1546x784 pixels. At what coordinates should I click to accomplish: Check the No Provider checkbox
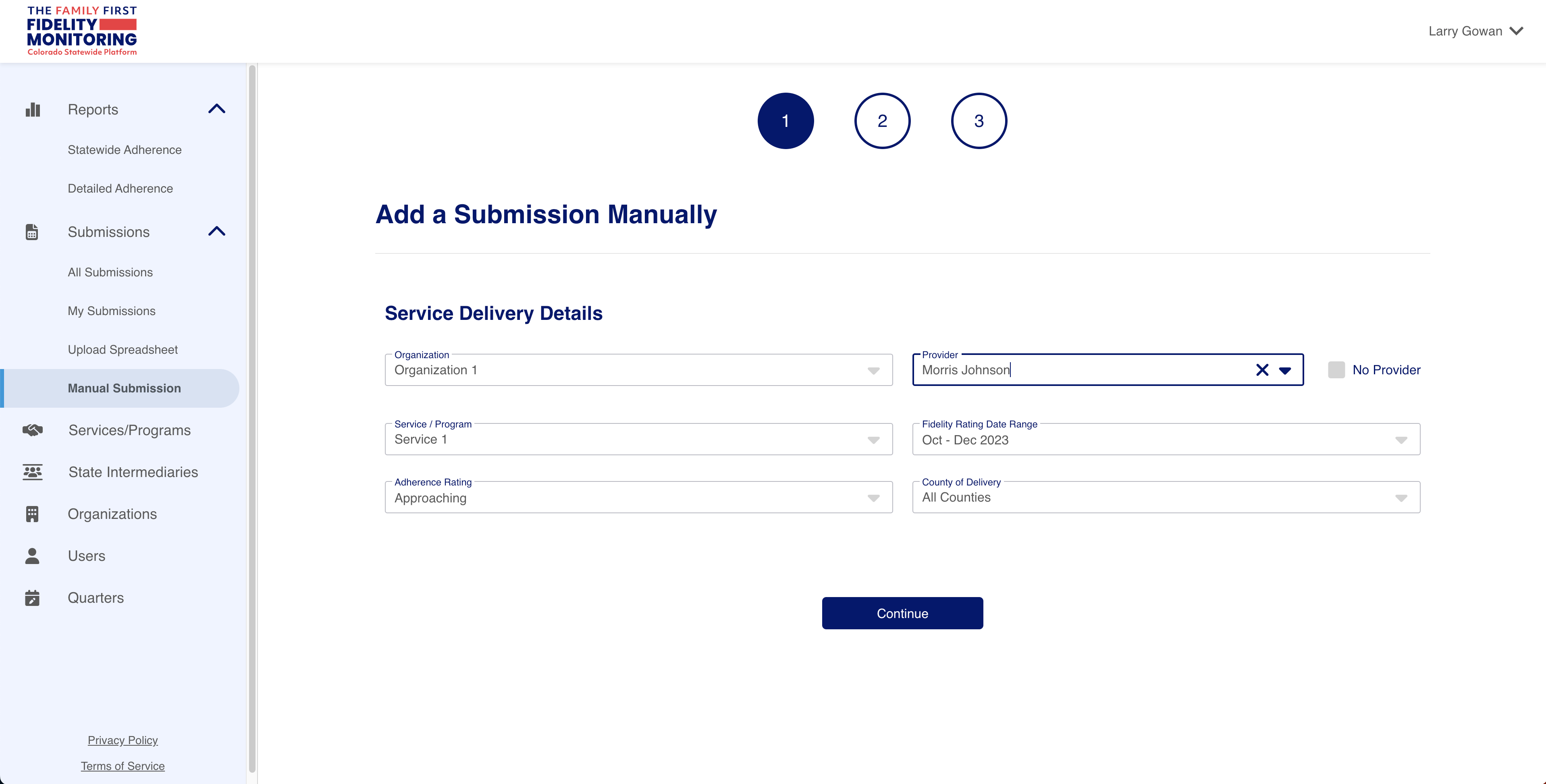pos(1336,370)
